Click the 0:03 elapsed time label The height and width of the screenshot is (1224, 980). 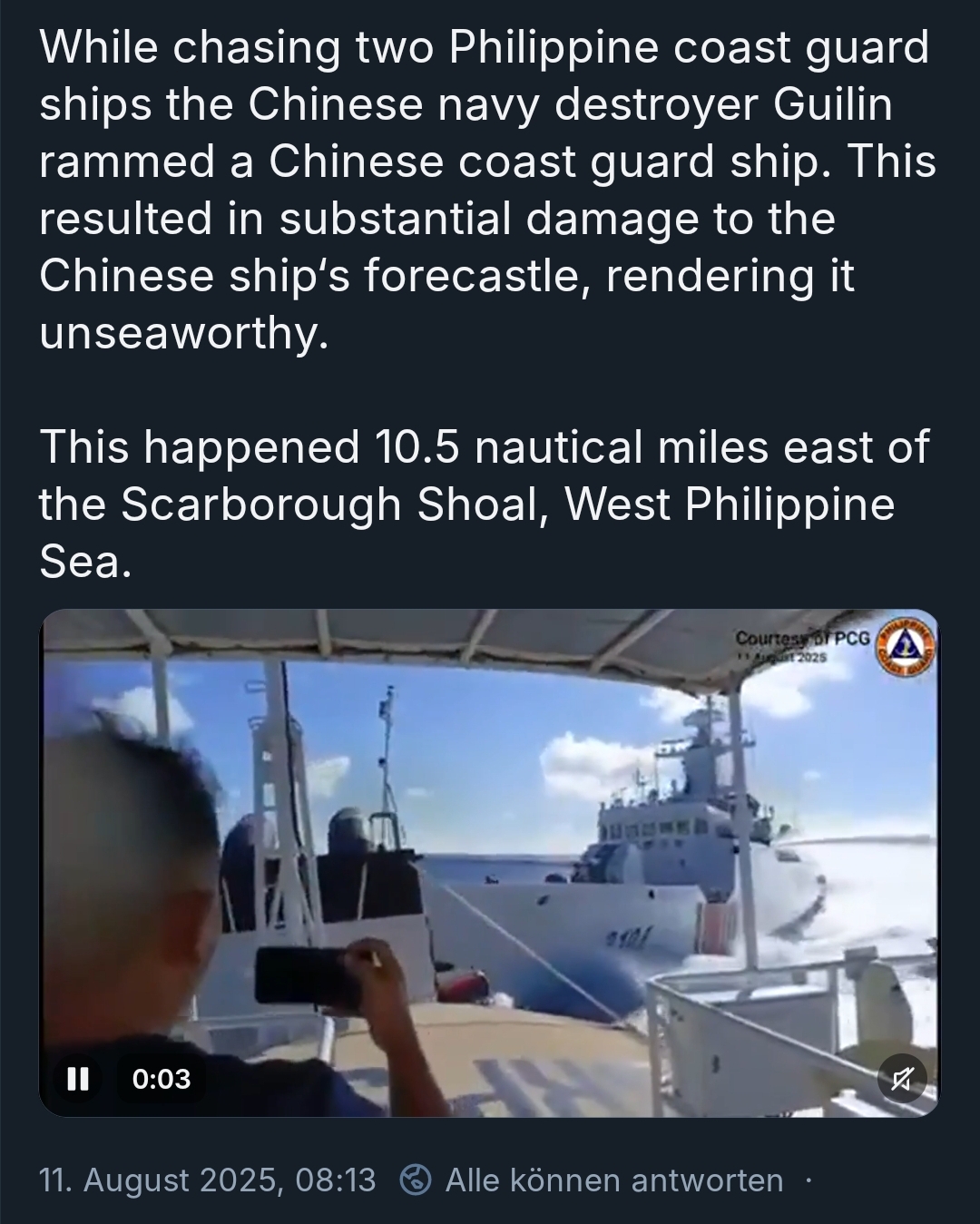[162, 1078]
